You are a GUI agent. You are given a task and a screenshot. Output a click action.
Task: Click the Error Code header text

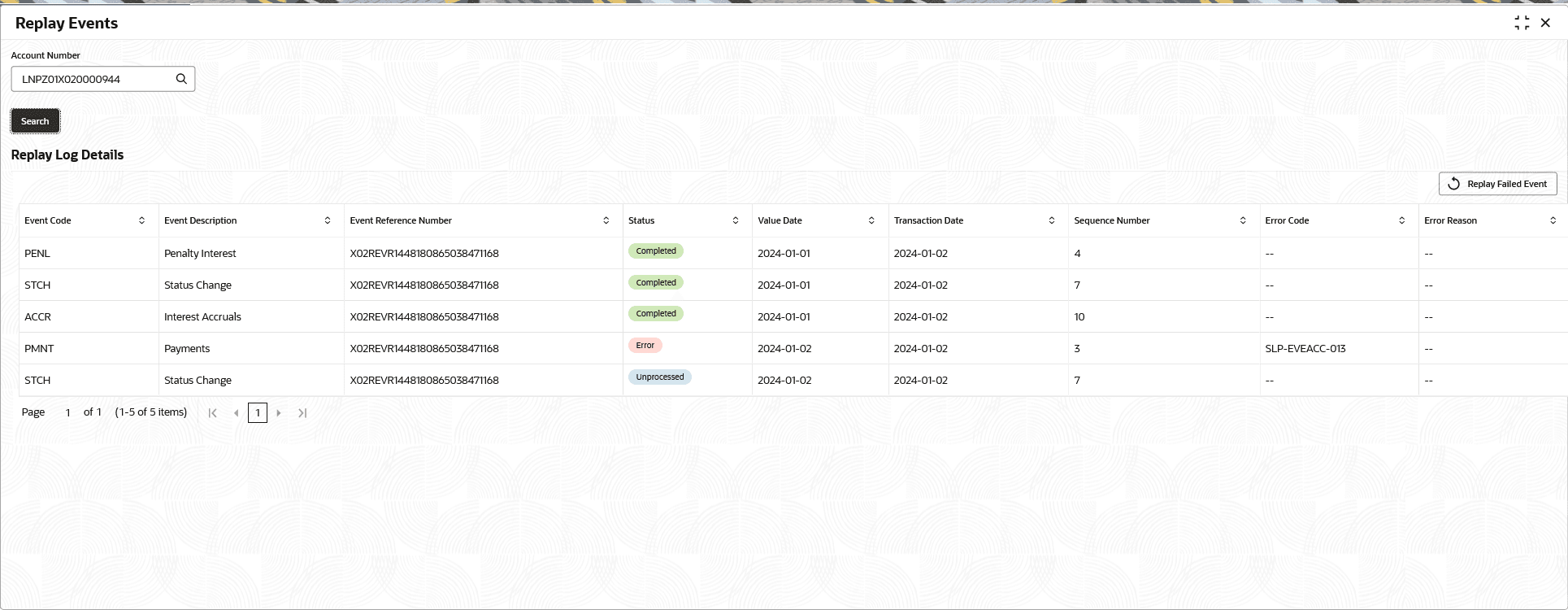[1287, 220]
